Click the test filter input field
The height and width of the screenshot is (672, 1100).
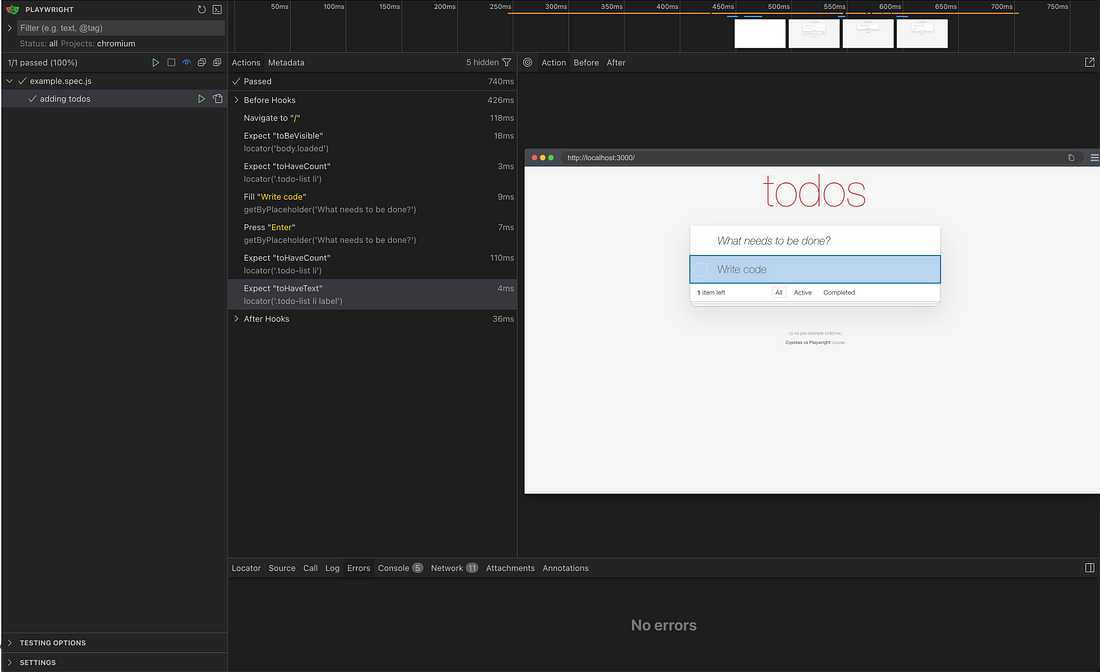[x=121, y=28]
